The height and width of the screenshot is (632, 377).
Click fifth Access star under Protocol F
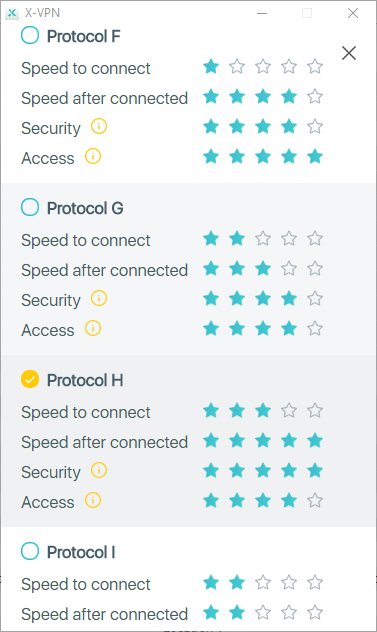point(315,156)
